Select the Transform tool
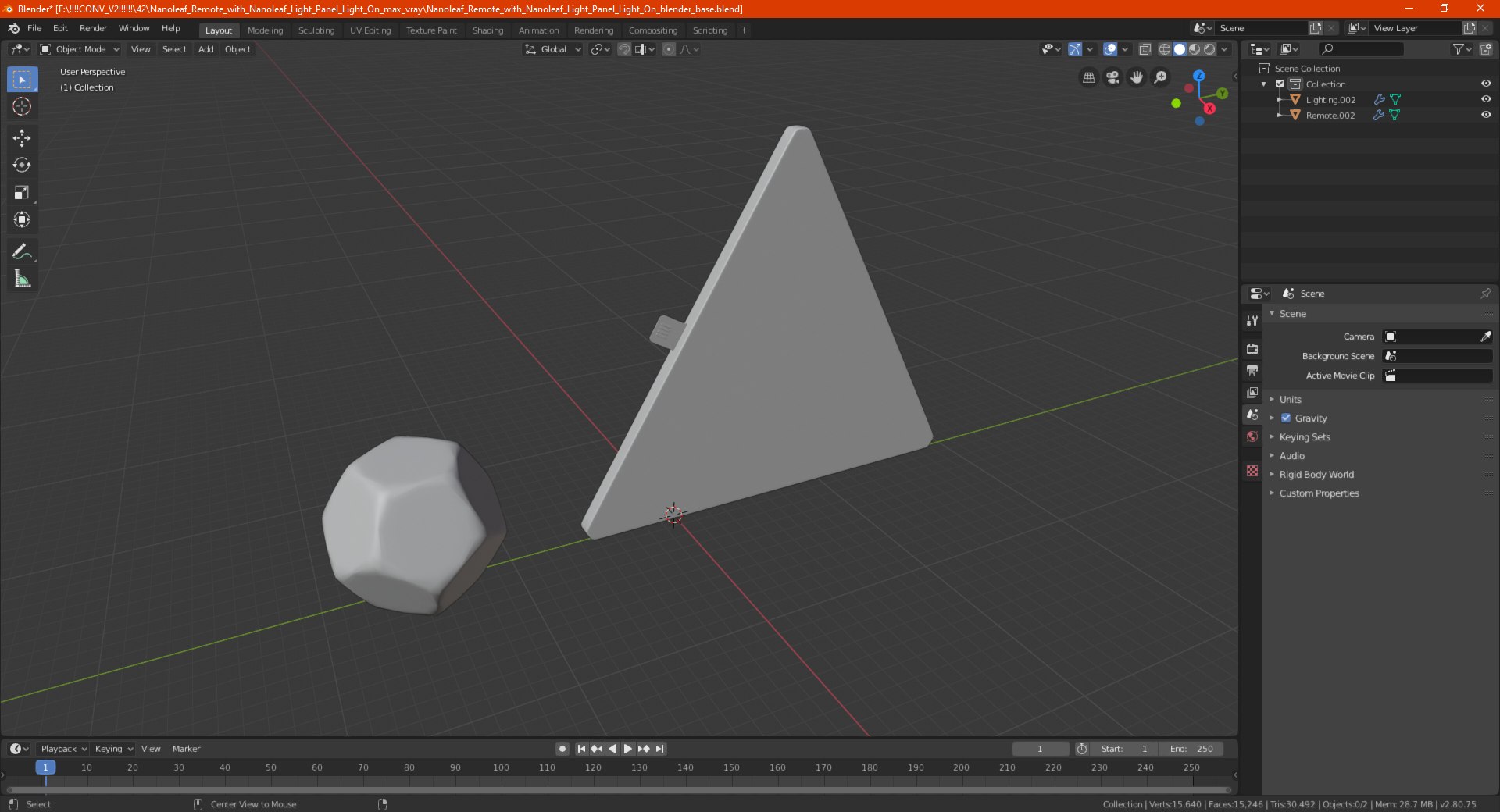This screenshot has height=812, width=1500. point(22,220)
